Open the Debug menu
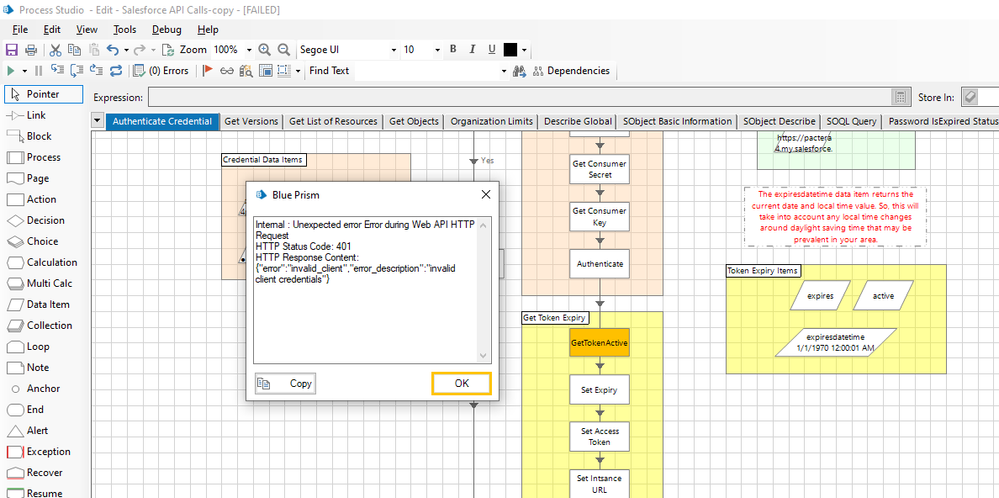The image size is (999, 498). [x=167, y=30]
